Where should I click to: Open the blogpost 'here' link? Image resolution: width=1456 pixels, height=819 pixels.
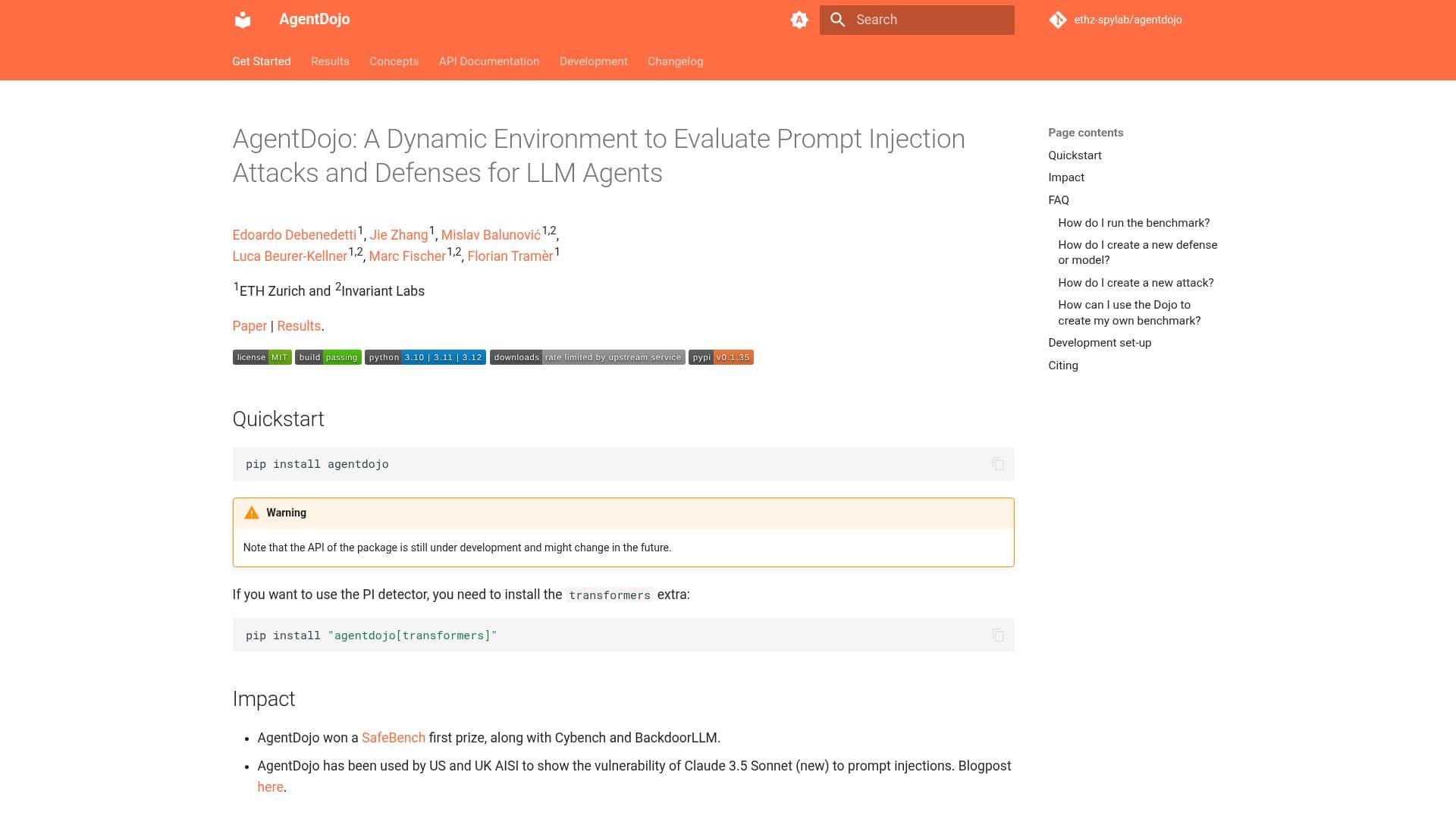pos(270,787)
